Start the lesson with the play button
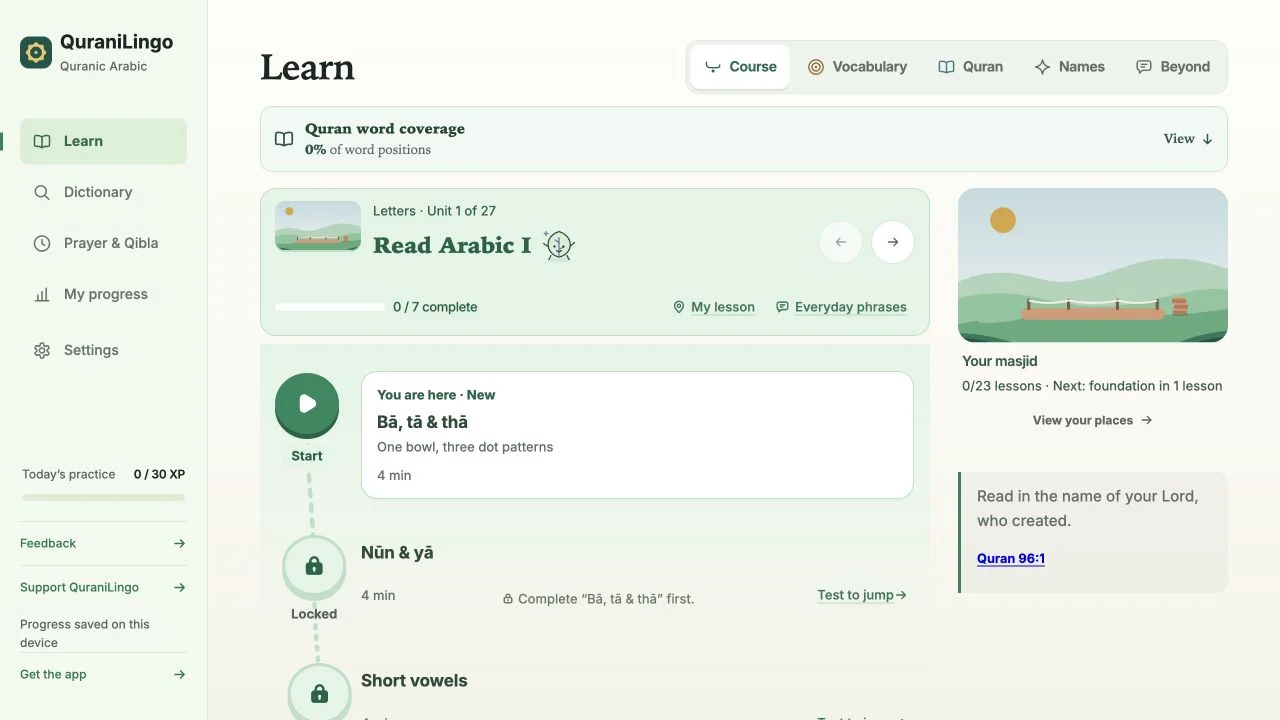The height and width of the screenshot is (720, 1280). (307, 404)
